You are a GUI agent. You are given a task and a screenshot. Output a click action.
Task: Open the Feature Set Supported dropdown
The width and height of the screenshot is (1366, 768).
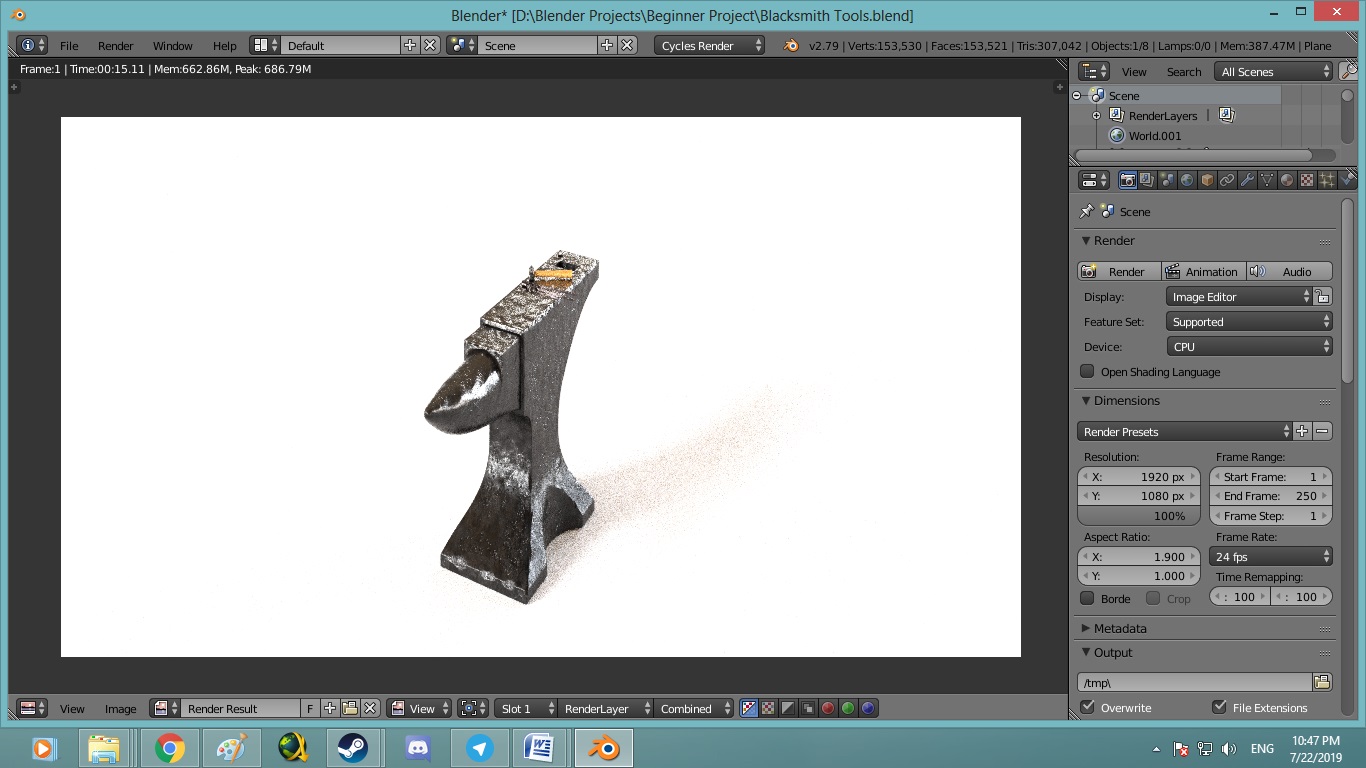tap(1250, 321)
